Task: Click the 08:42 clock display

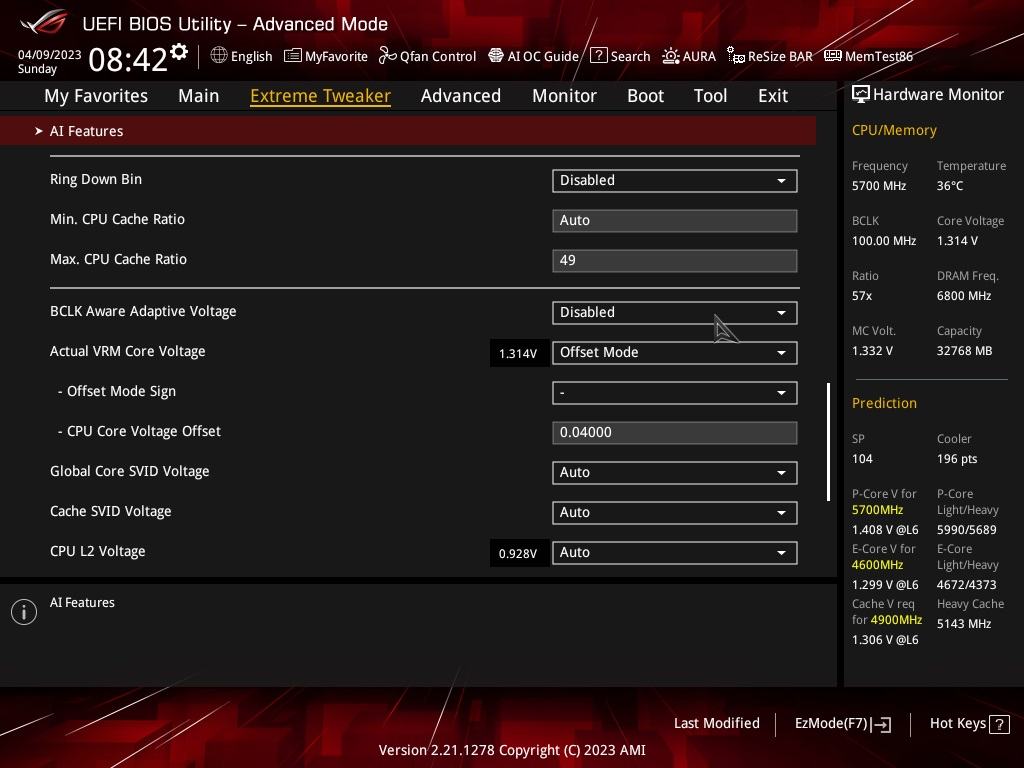Action: [x=128, y=59]
